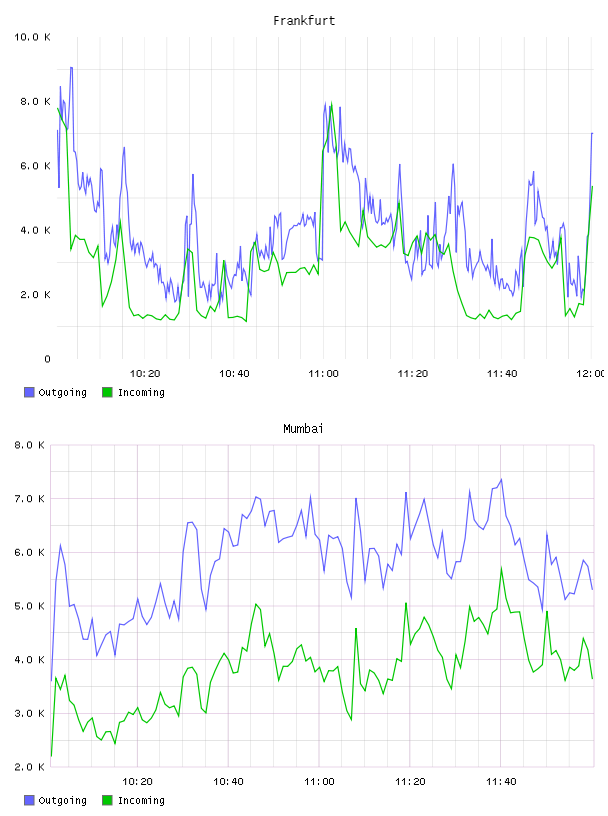This screenshot has width=608, height=816.
Task: Click the 6.0 K label on the Frankfurt y-axis
Action: tap(35, 166)
